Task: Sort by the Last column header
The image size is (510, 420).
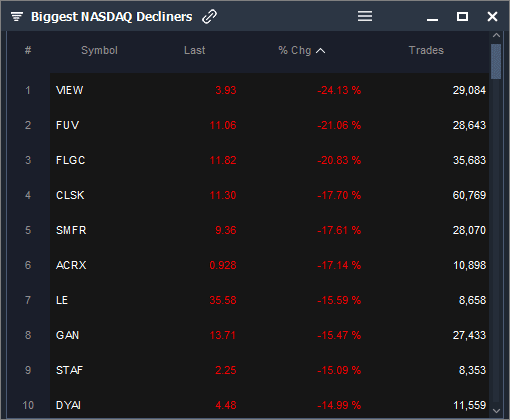Action: (x=195, y=50)
